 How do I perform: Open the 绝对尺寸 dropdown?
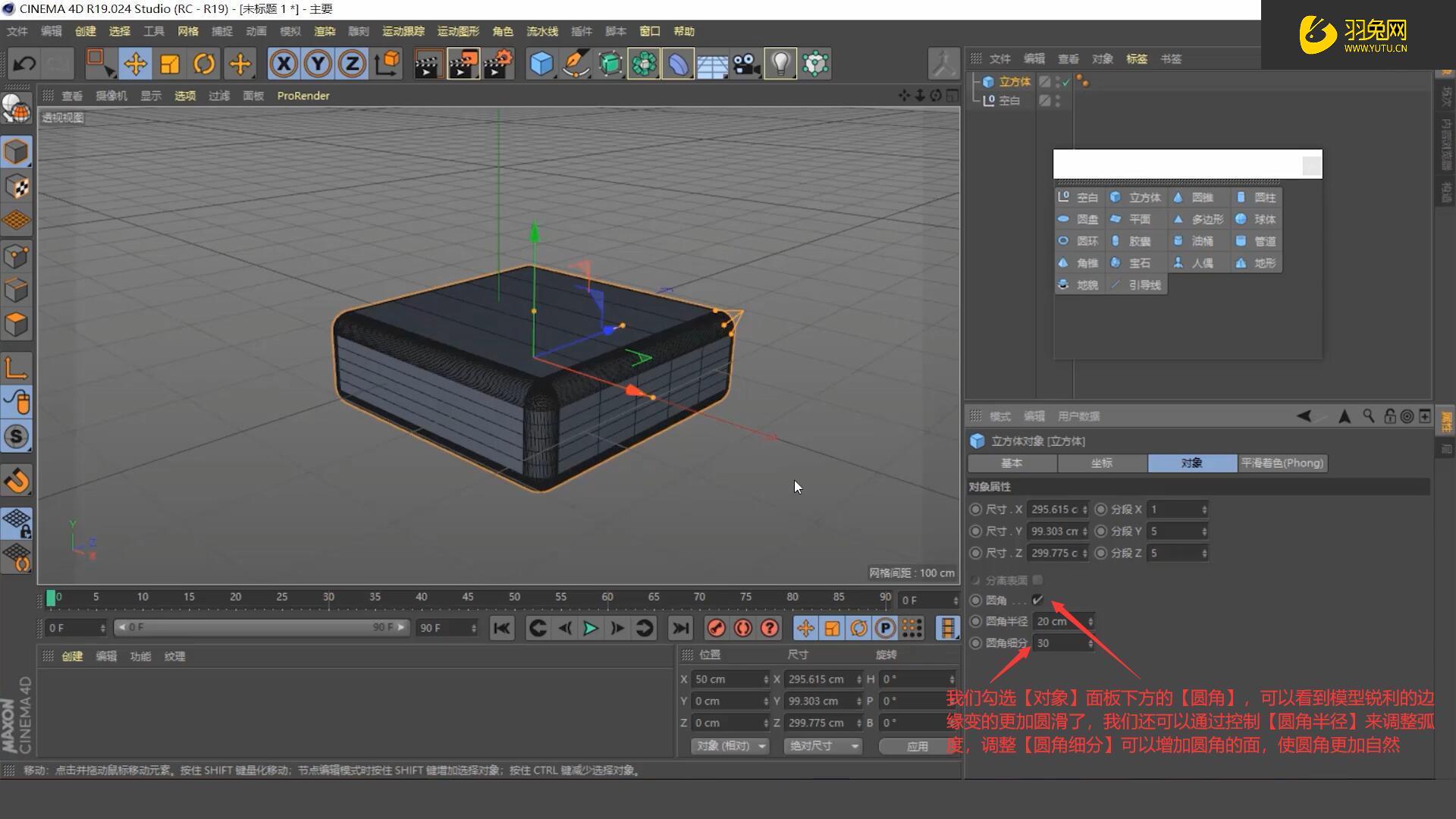coord(822,746)
